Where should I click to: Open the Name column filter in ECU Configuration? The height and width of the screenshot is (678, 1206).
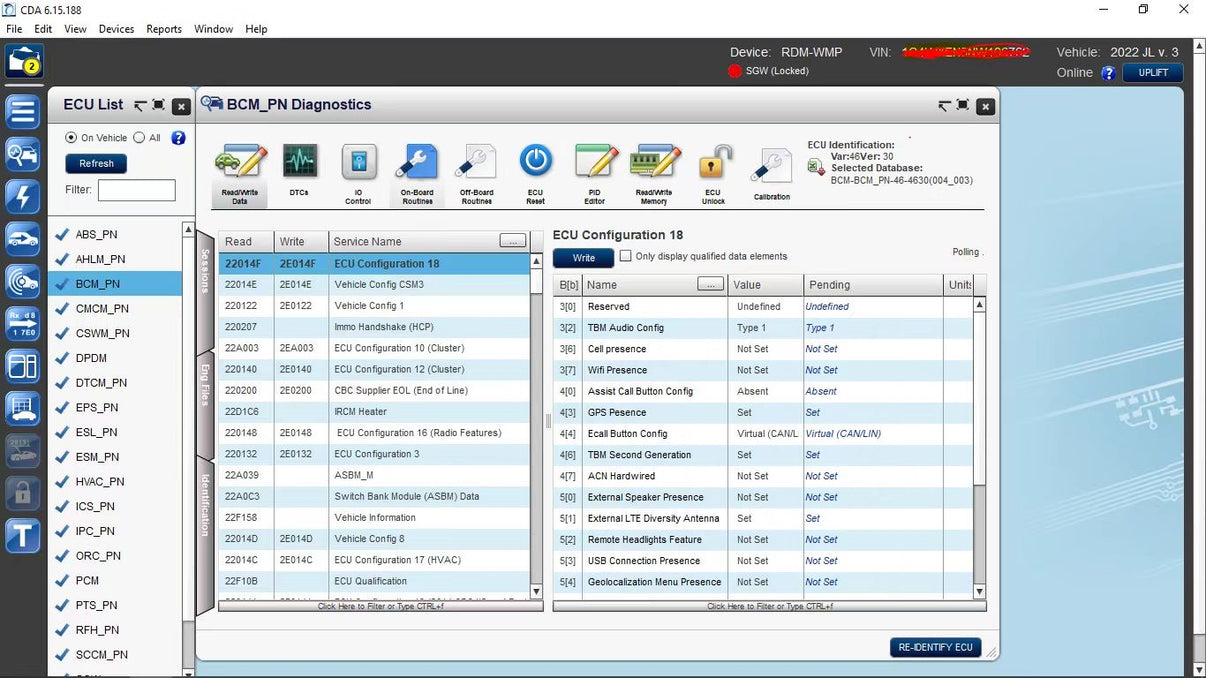(x=711, y=284)
